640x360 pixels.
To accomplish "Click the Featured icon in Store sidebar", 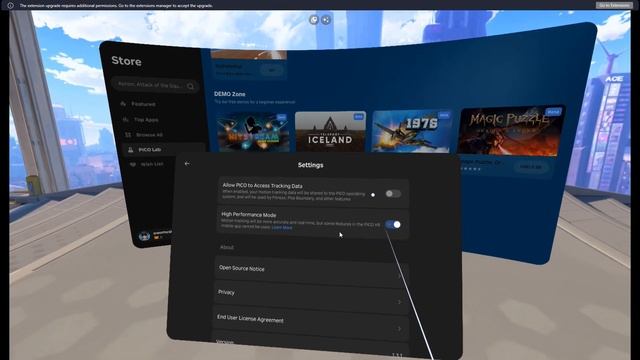I will 123,104.
